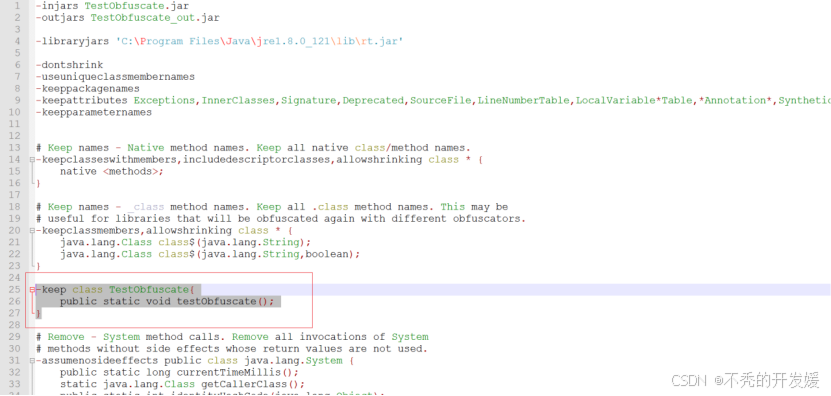Image resolution: width=831 pixels, height=396 pixels.
Task: Click 'LineNumberTable' in the keepattributes list
Action: coord(524,100)
